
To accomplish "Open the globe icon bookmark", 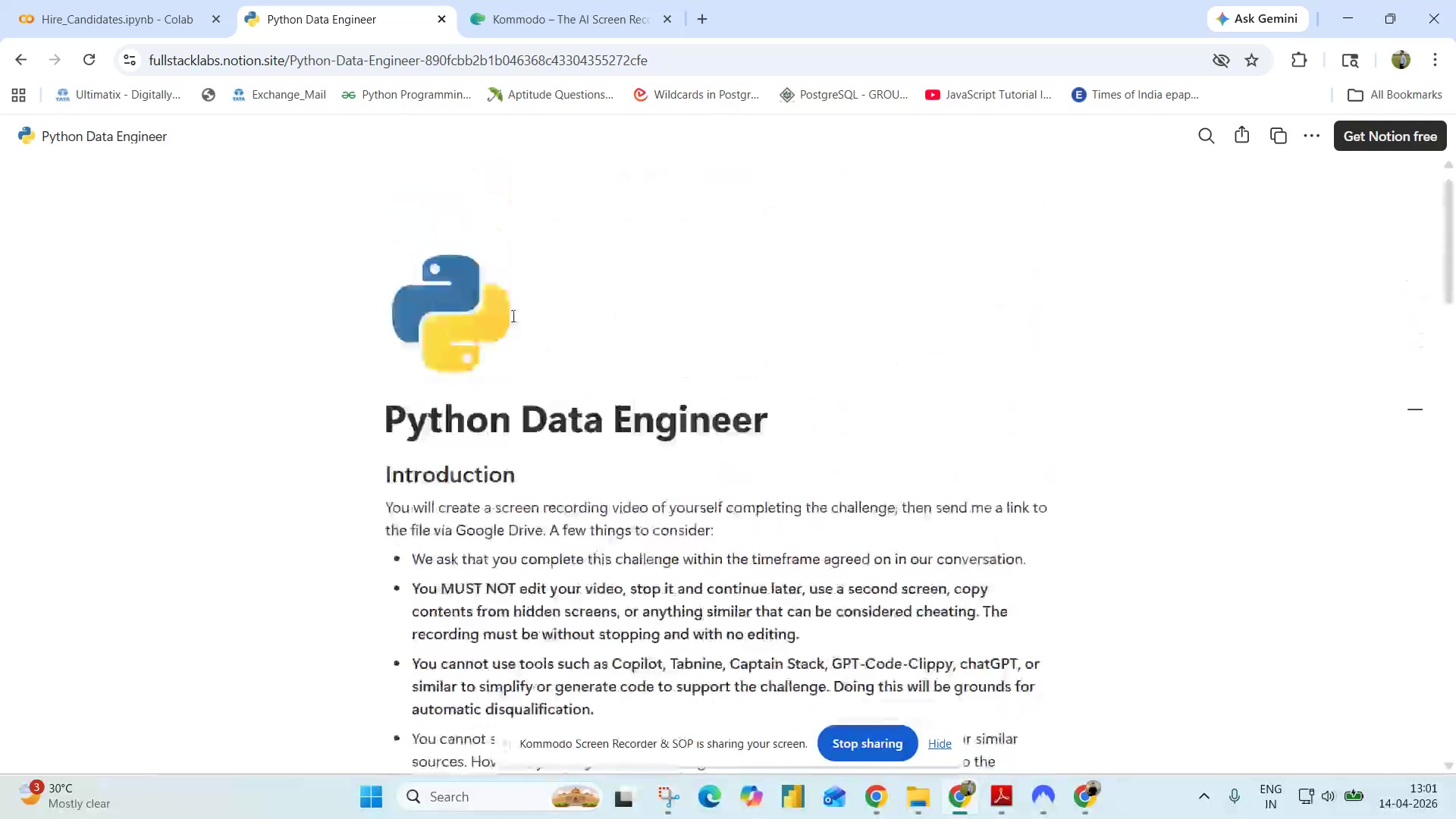I will tap(209, 95).
